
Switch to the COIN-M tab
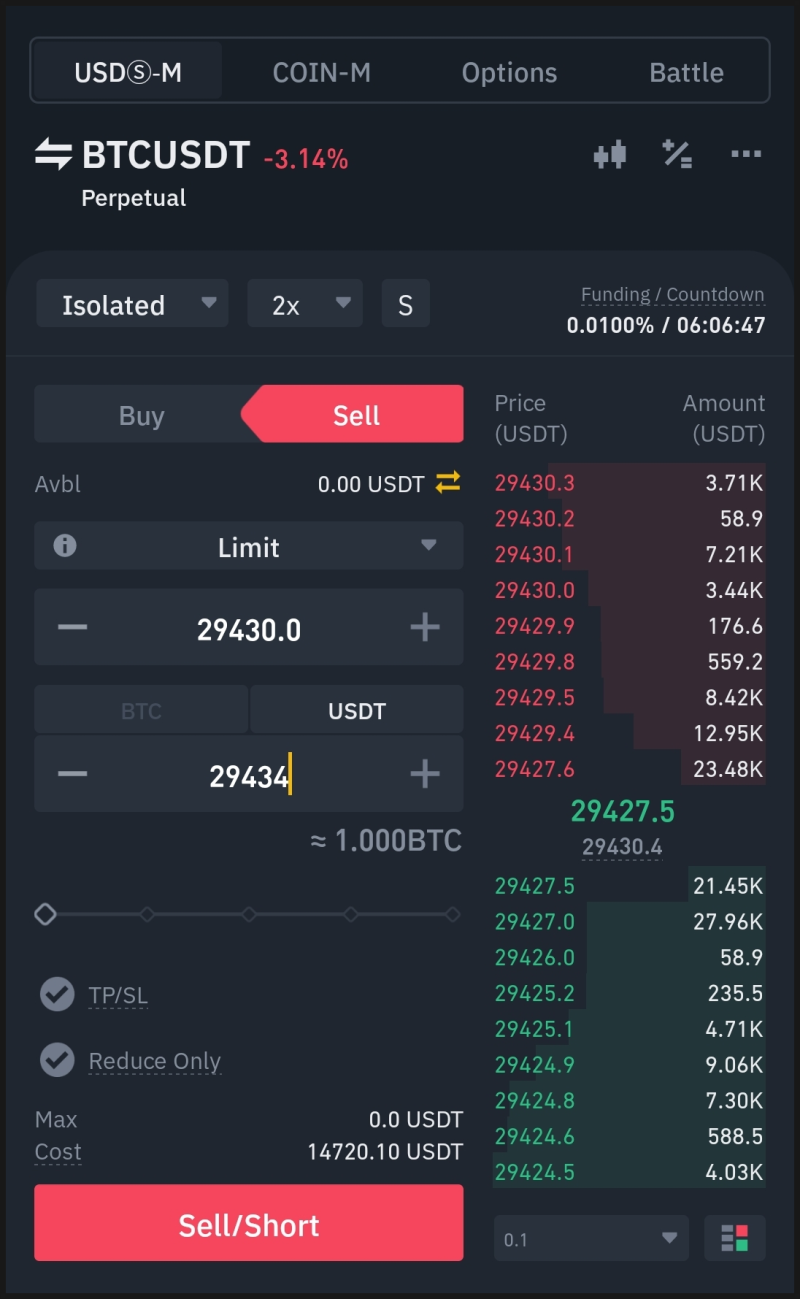[x=321, y=72]
